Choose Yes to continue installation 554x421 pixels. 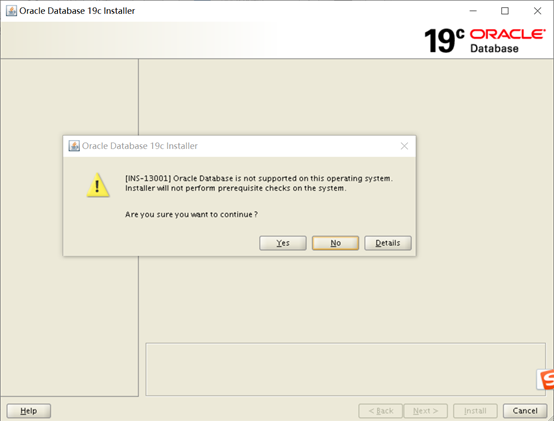click(x=283, y=243)
